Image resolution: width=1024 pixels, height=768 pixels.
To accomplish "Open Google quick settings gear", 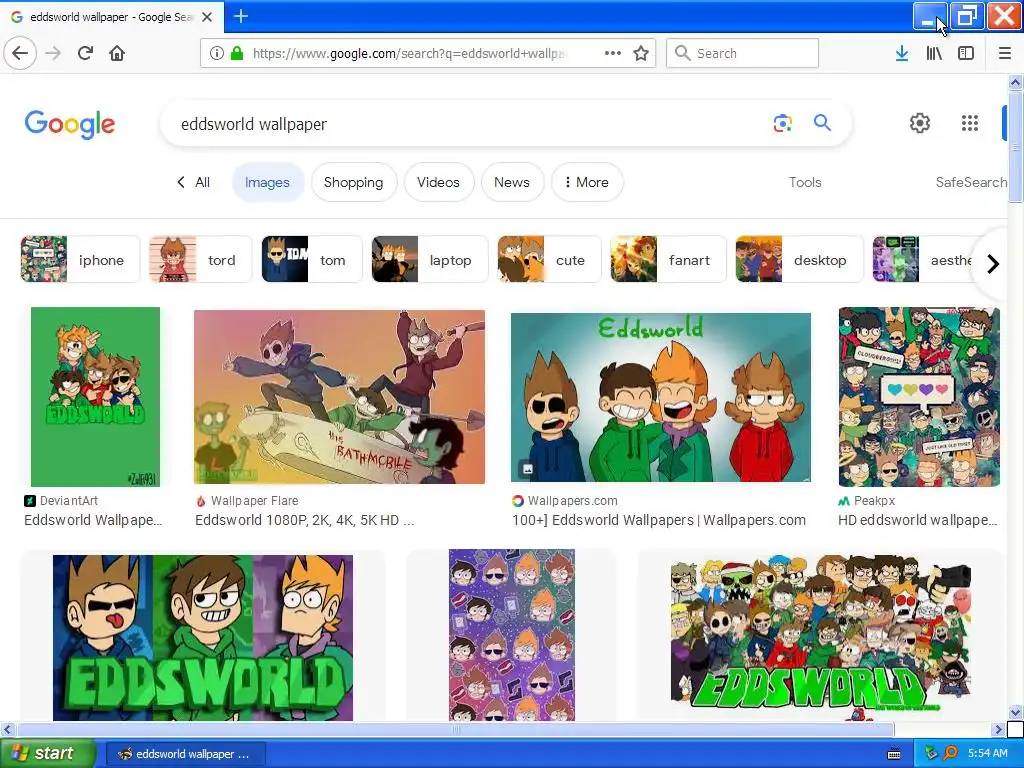I will pos(920,123).
